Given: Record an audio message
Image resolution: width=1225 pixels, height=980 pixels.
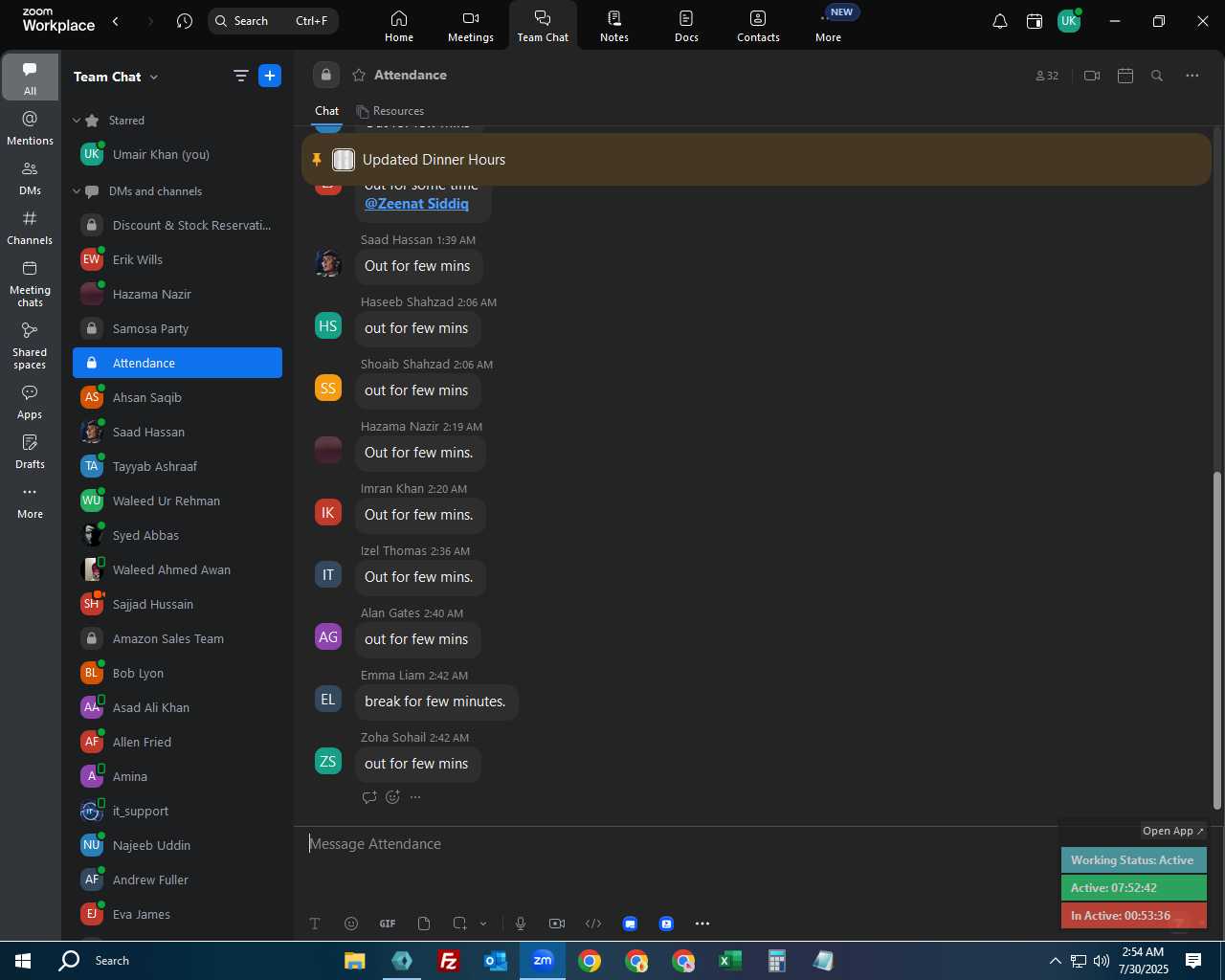Looking at the screenshot, I should pos(521,924).
